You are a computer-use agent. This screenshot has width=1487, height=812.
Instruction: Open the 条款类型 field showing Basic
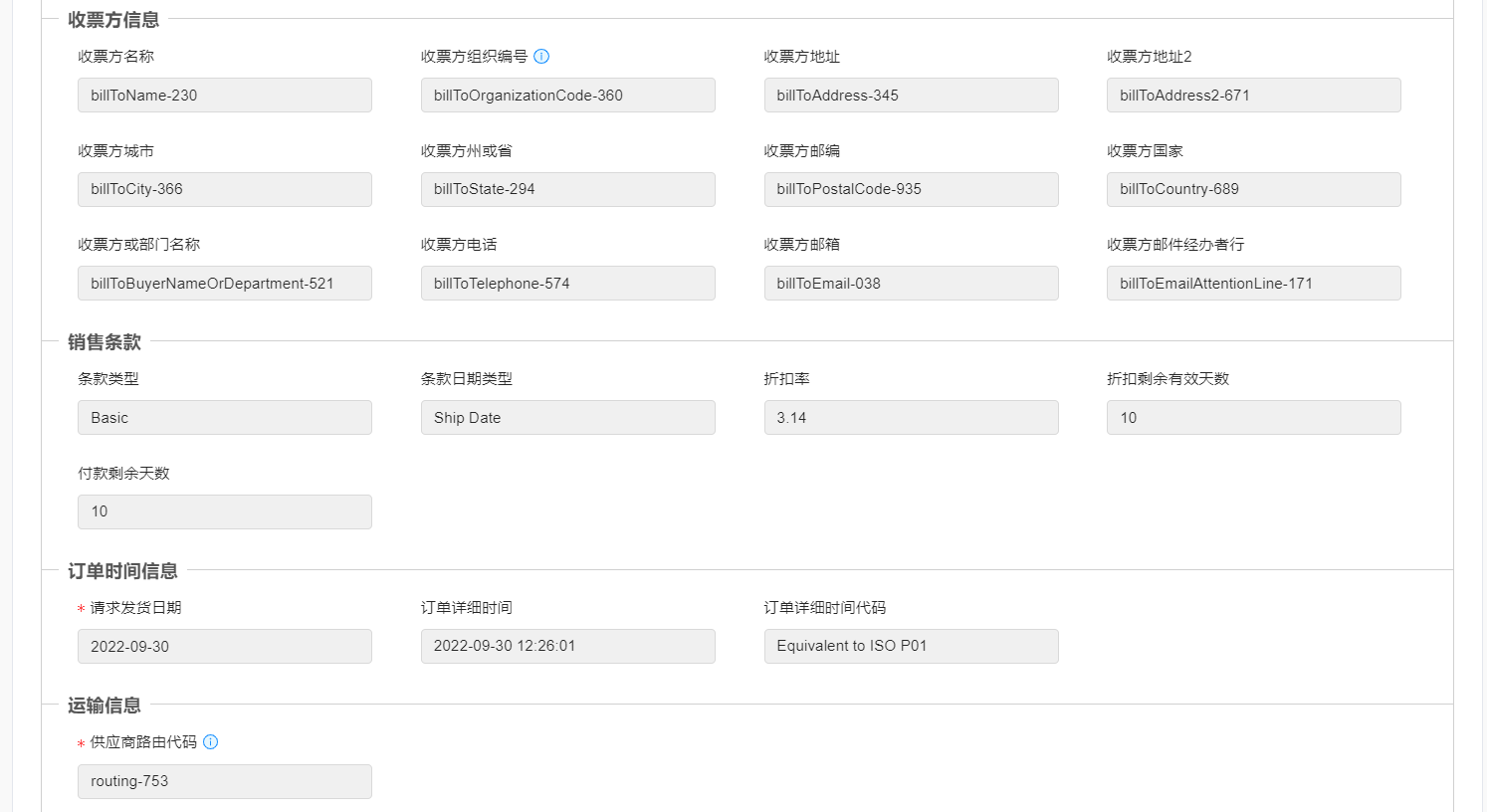click(225, 418)
